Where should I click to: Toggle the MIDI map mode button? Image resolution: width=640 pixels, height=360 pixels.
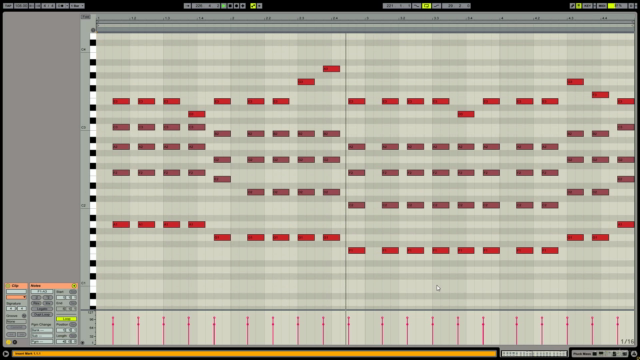pos(602,6)
